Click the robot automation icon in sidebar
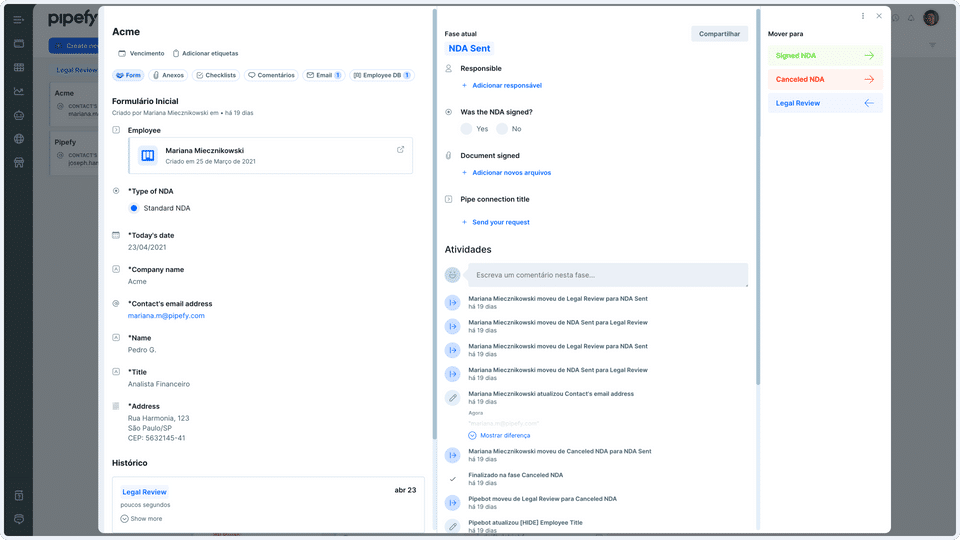This screenshot has width=960, height=540. coord(19,115)
